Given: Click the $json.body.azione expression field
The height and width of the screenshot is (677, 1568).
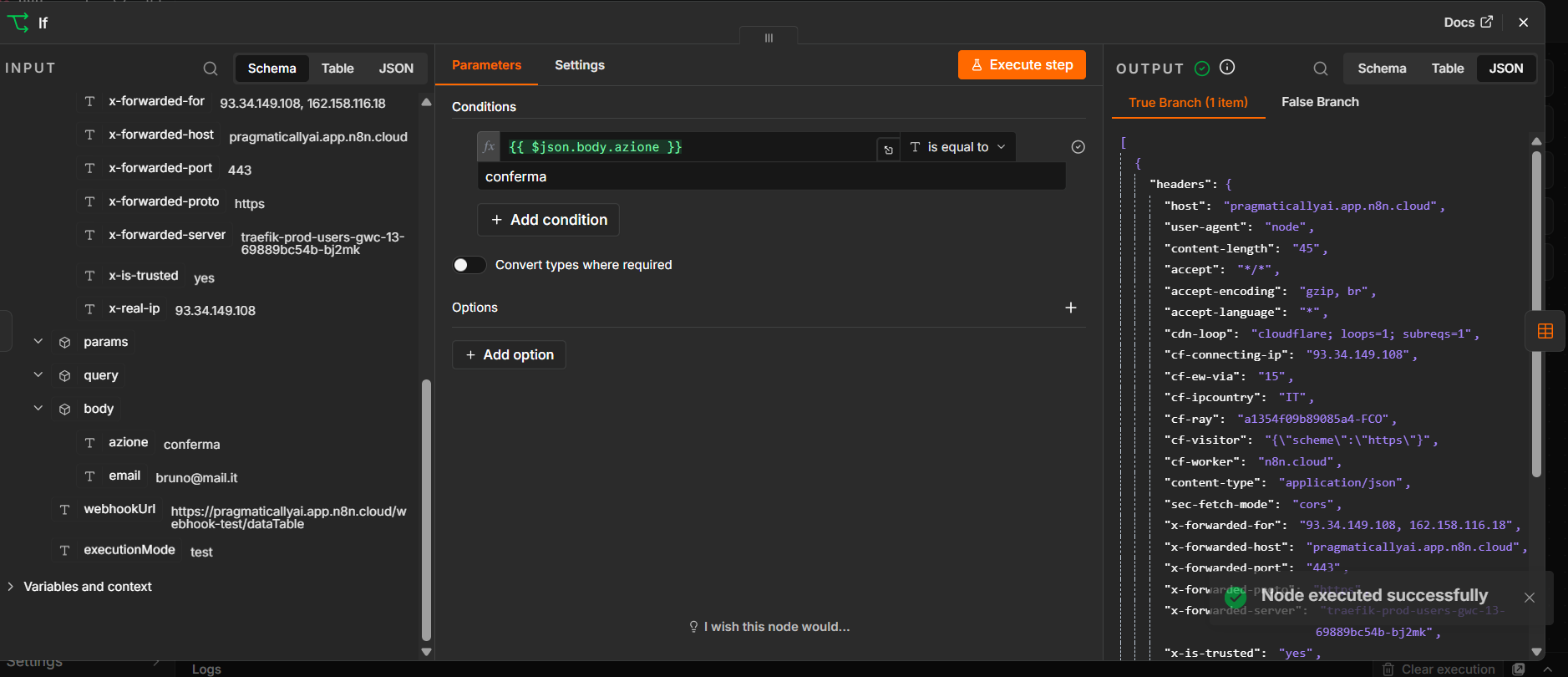Looking at the screenshot, I should [687, 147].
